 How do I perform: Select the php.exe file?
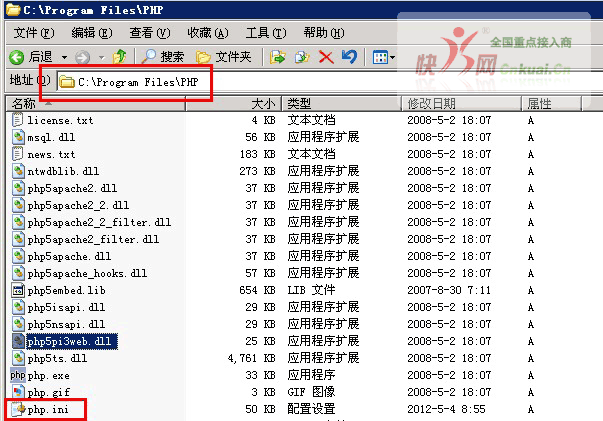click(x=48, y=375)
